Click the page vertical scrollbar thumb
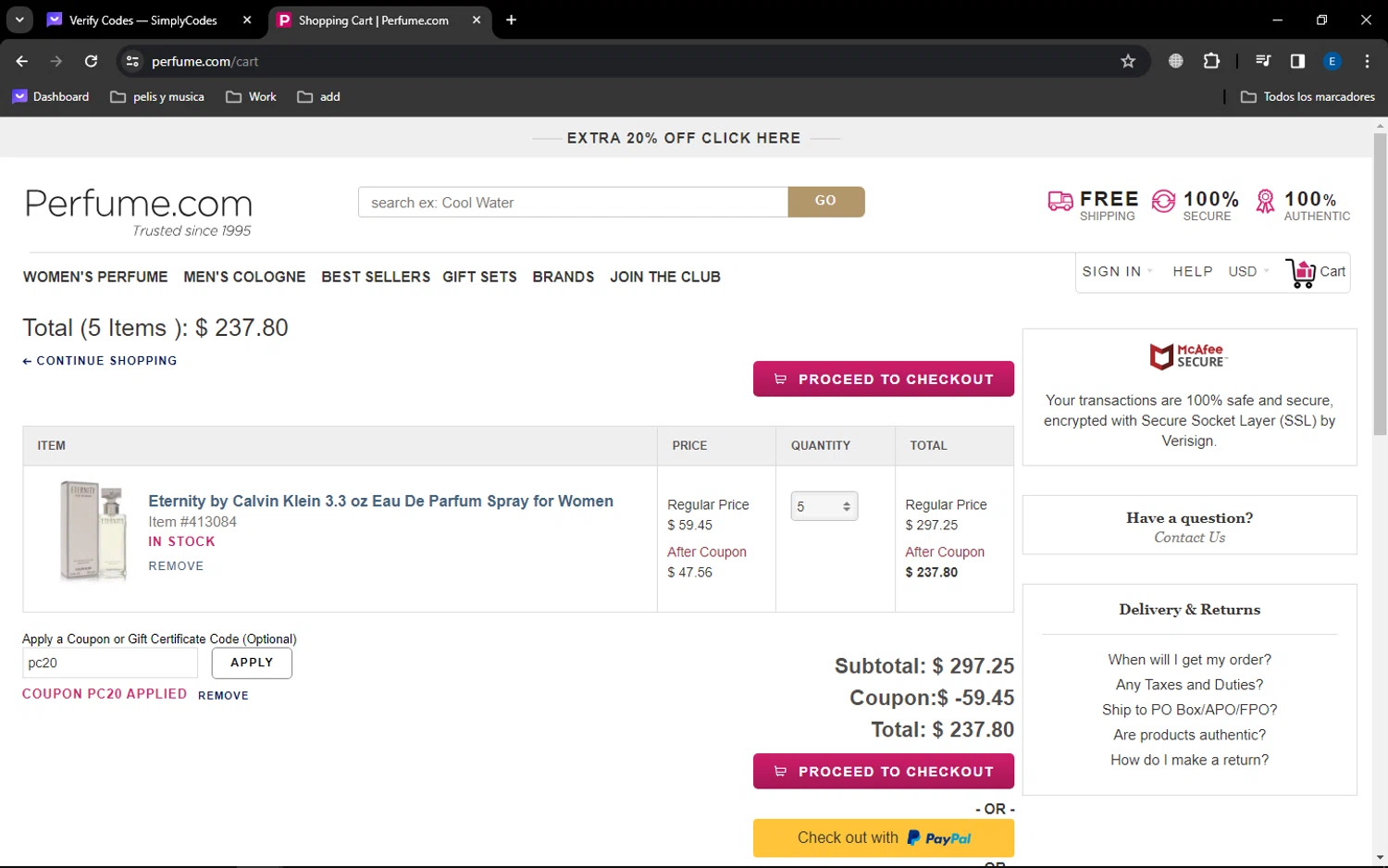Image resolution: width=1388 pixels, height=868 pixels. point(1380,284)
